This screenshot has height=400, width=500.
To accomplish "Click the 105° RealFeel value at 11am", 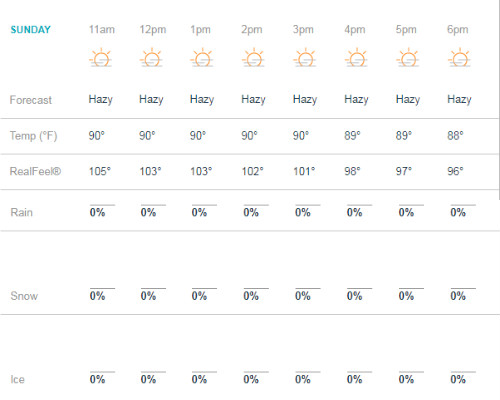I will coord(100,171).
